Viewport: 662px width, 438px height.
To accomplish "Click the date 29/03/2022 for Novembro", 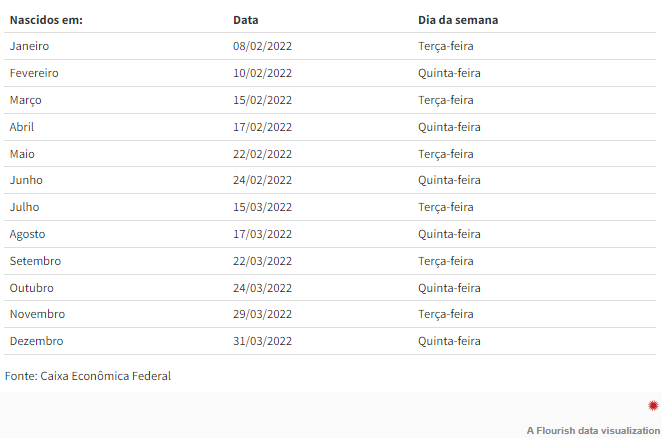I will [262, 315].
